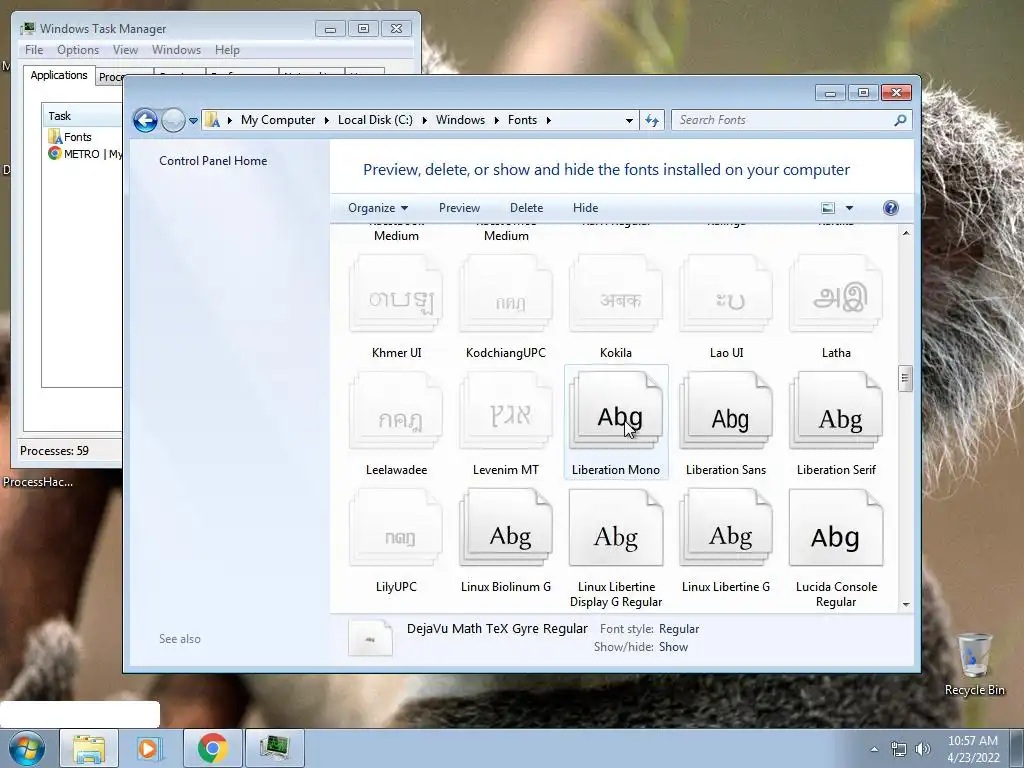Select Linux Libertine Display G Regular icon
This screenshot has width=1024, height=768.
[x=616, y=528]
